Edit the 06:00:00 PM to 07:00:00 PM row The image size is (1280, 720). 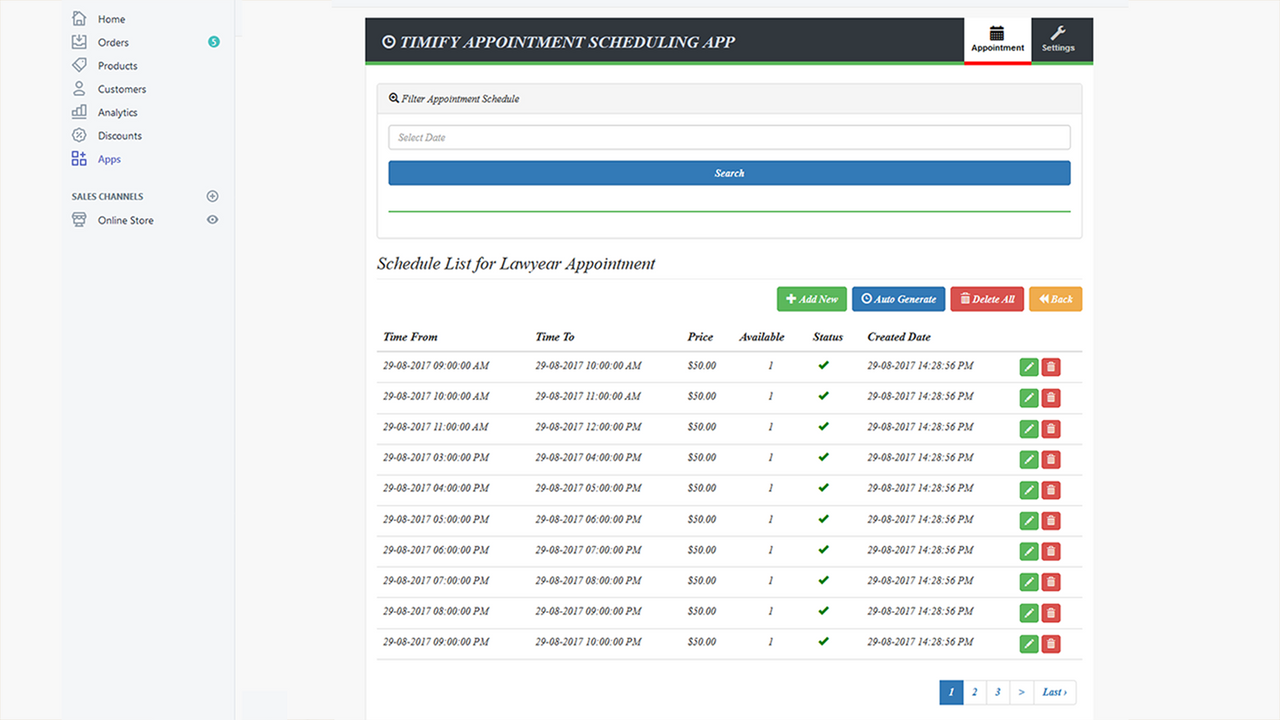click(1029, 552)
